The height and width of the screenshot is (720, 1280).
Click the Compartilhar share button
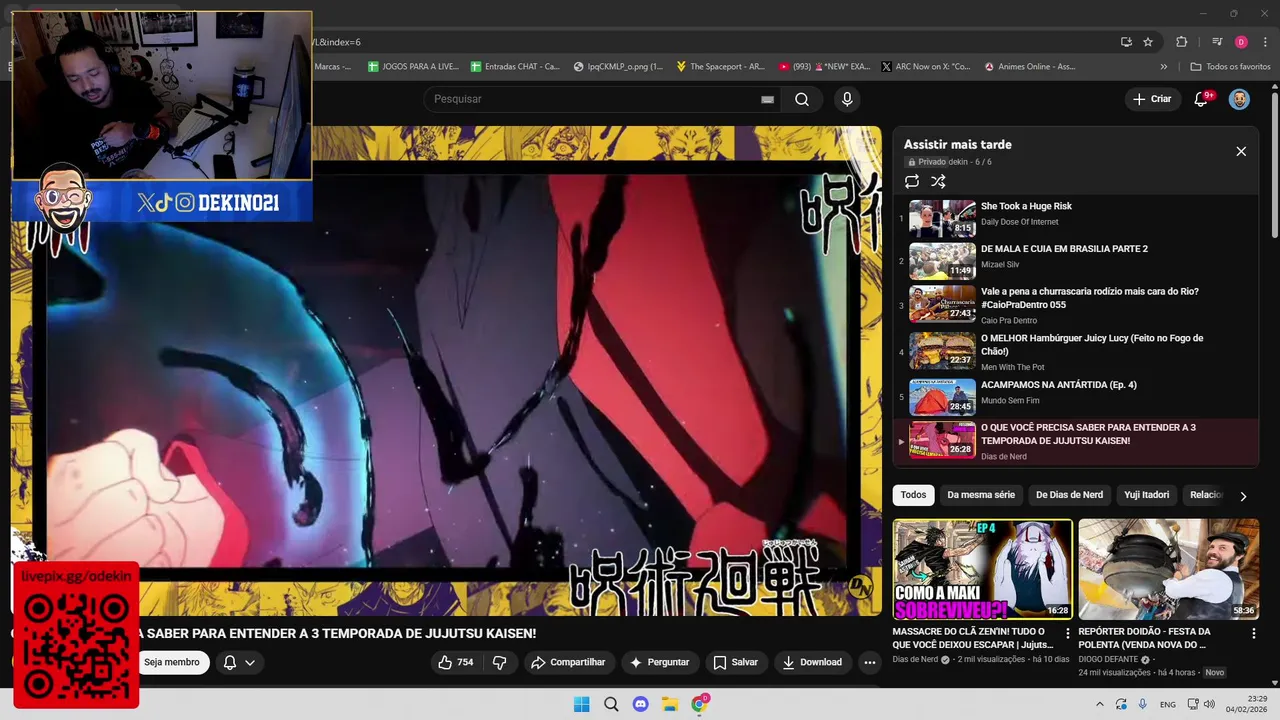click(568, 662)
